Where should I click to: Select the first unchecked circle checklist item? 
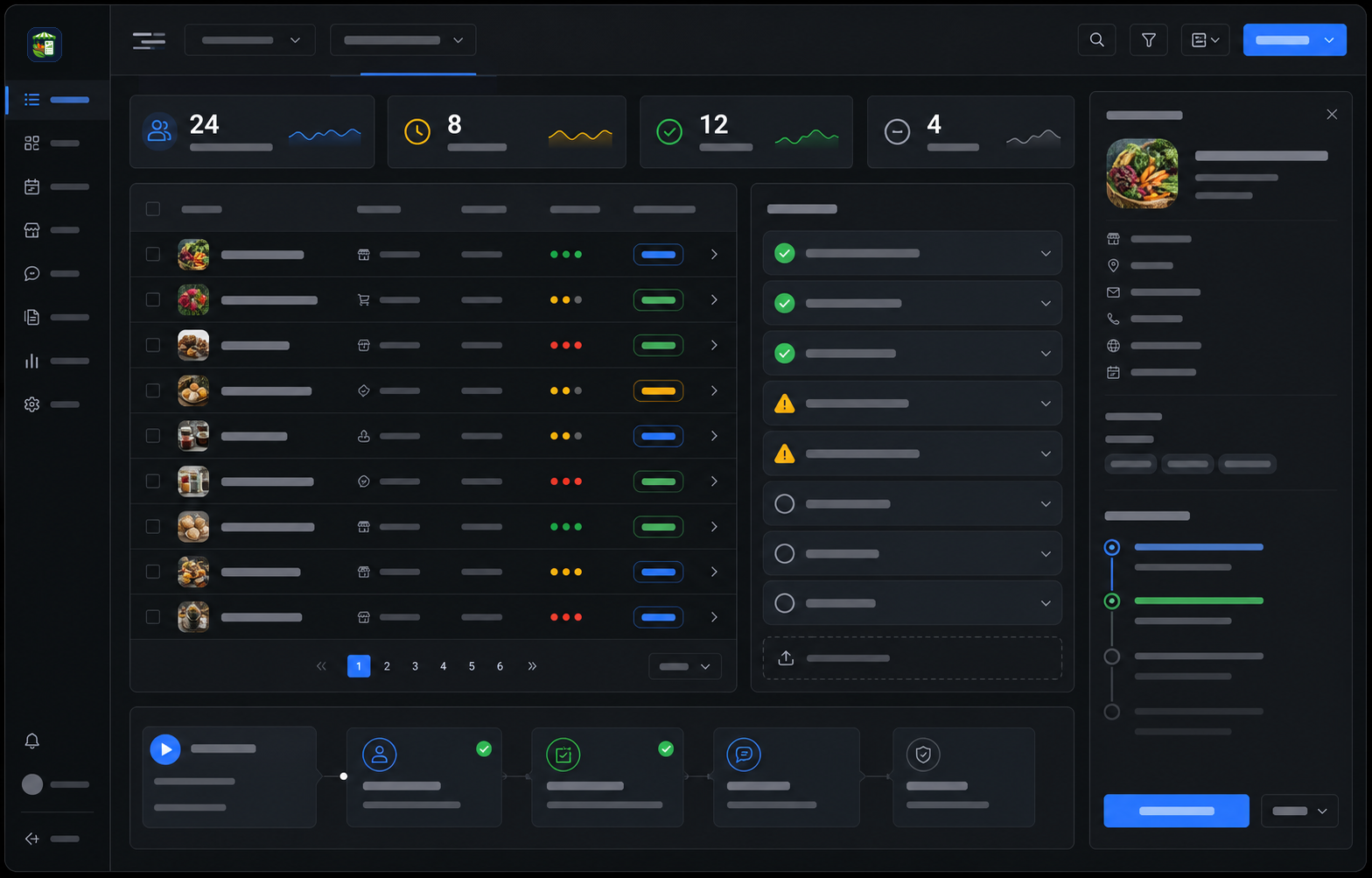913,503
